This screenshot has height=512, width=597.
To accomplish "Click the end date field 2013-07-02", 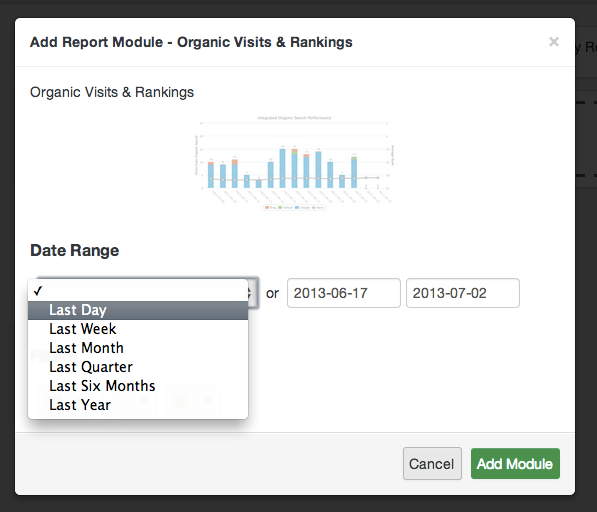I will (x=463, y=293).
